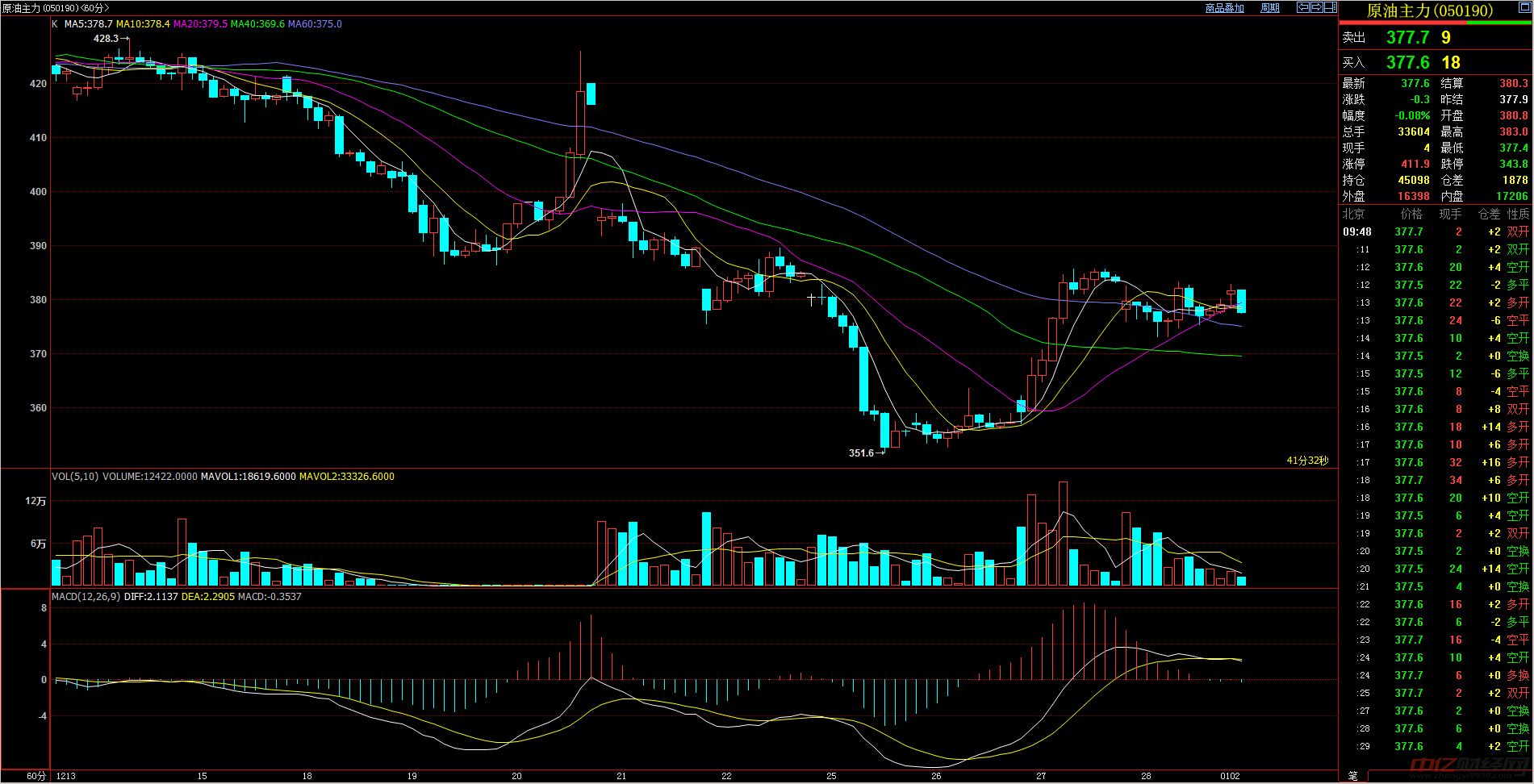1534x784 pixels.
Task: Click the 428.3 high price marker
Action: [106, 39]
